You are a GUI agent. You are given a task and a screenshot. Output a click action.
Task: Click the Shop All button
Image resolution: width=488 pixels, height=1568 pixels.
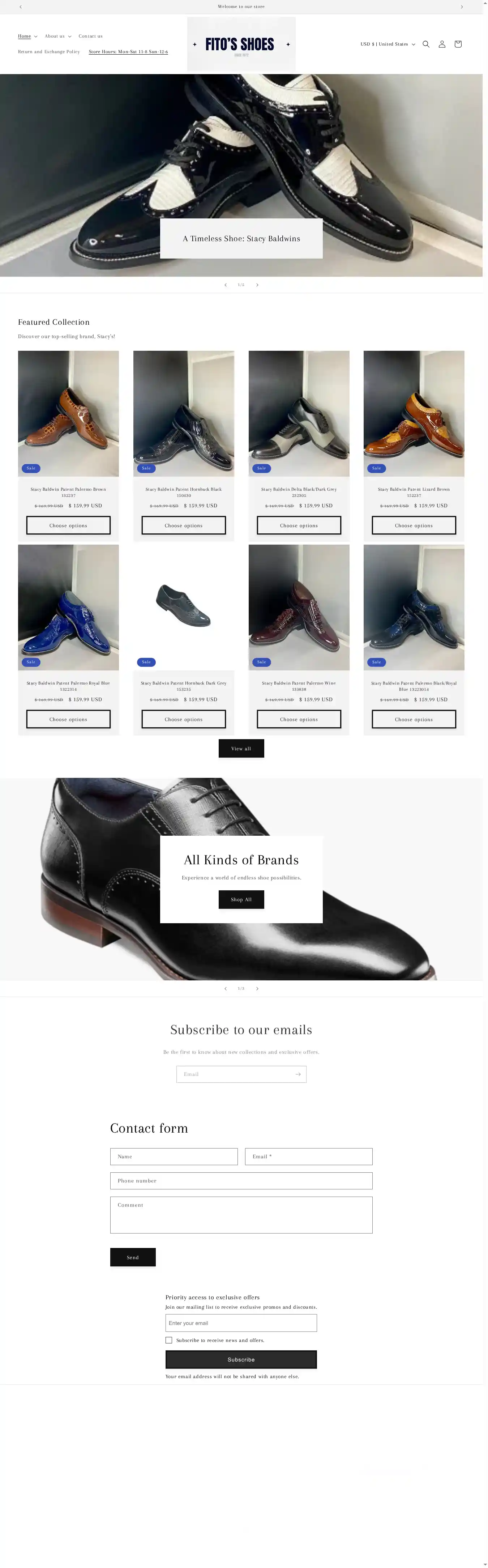pyautogui.click(x=241, y=900)
